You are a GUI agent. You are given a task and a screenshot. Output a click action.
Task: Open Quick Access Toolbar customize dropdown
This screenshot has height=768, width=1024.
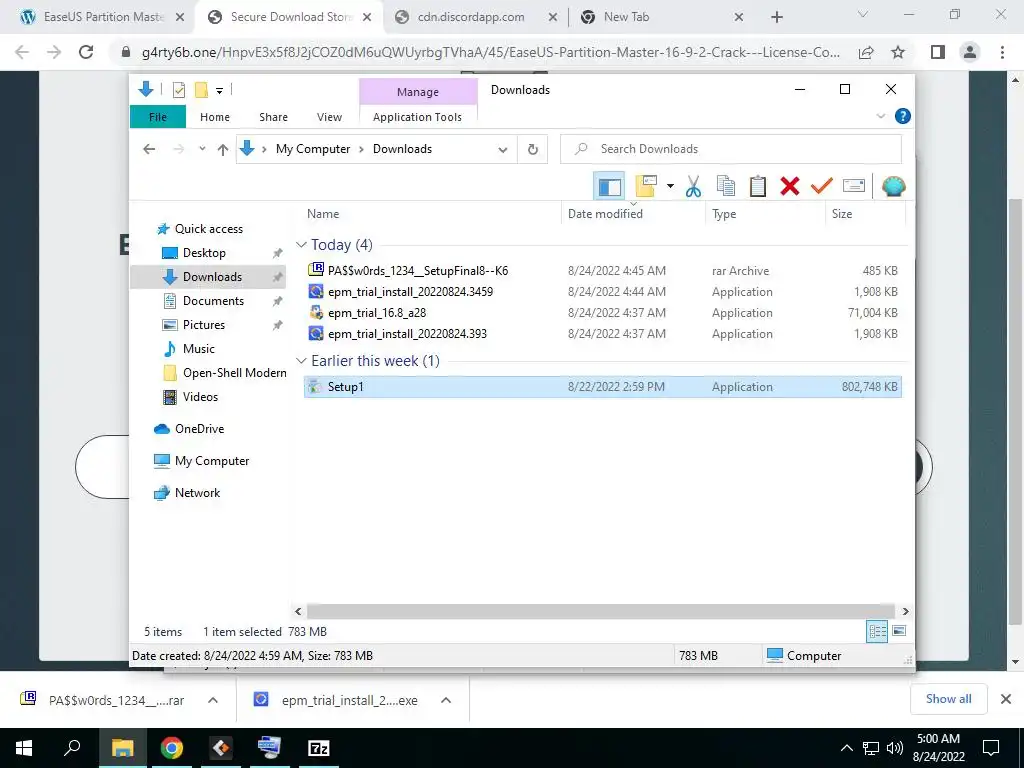click(x=220, y=90)
